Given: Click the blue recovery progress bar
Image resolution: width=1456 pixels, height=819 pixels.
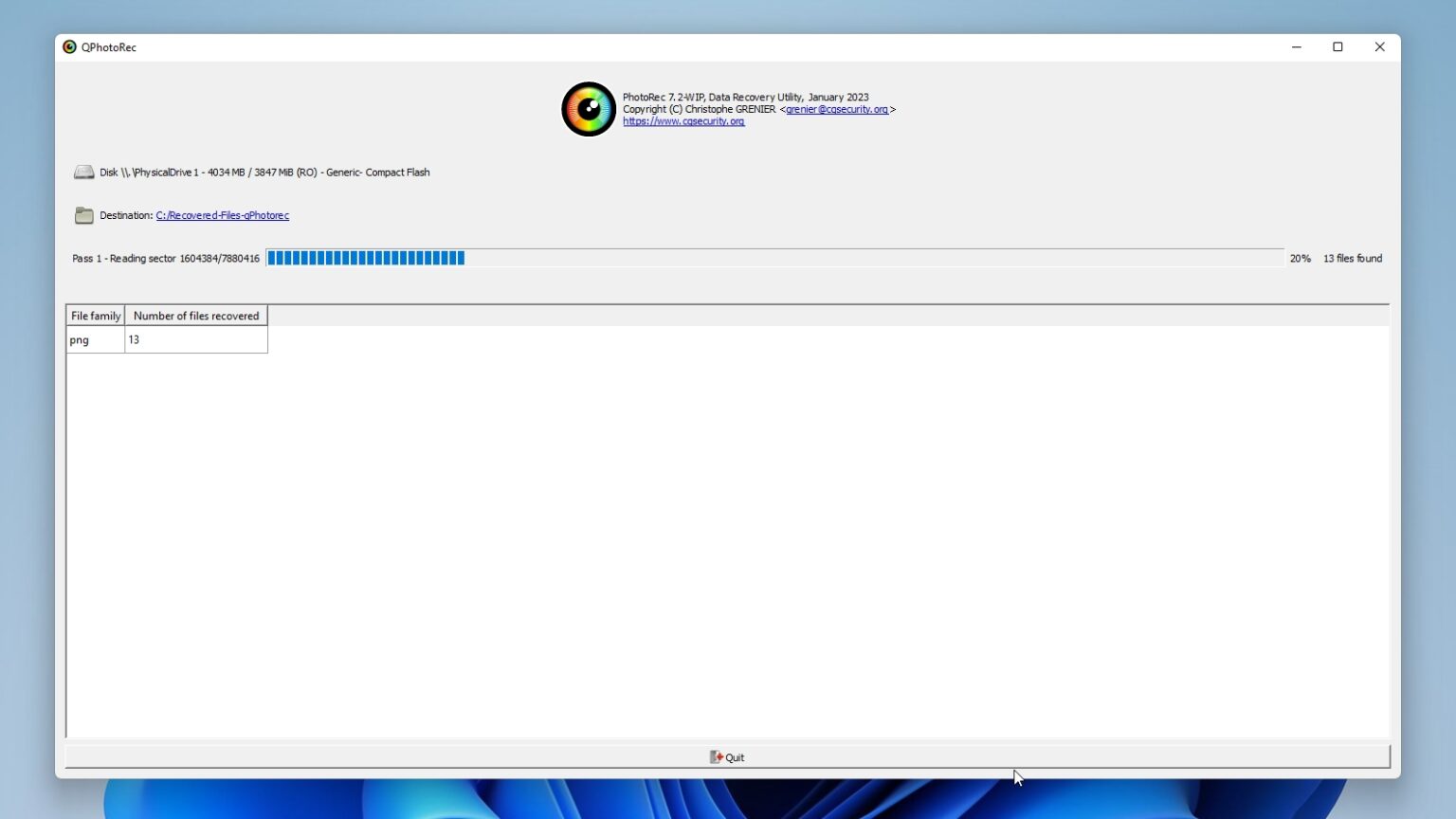Looking at the screenshot, I should coord(365,257).
